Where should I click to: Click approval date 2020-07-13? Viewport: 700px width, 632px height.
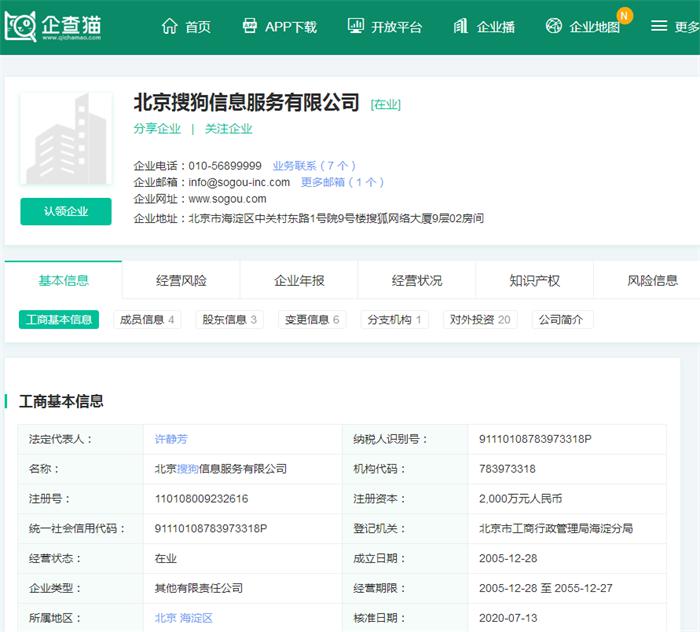(508, 618)
